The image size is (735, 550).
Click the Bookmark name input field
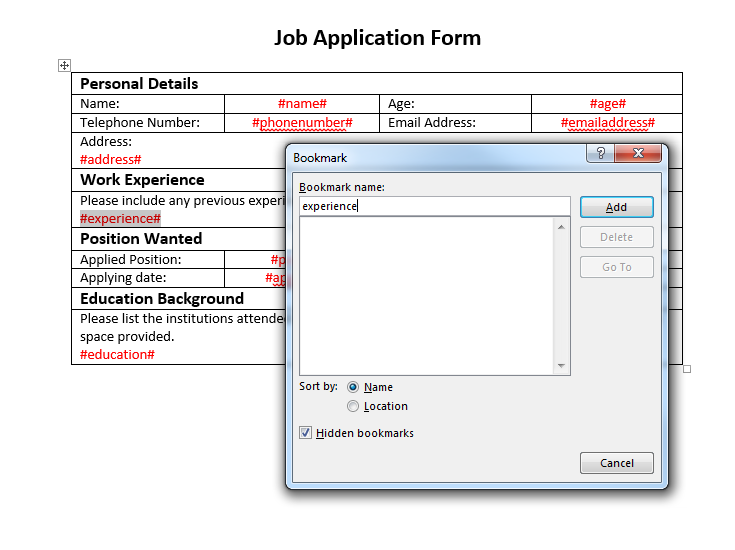435,206
